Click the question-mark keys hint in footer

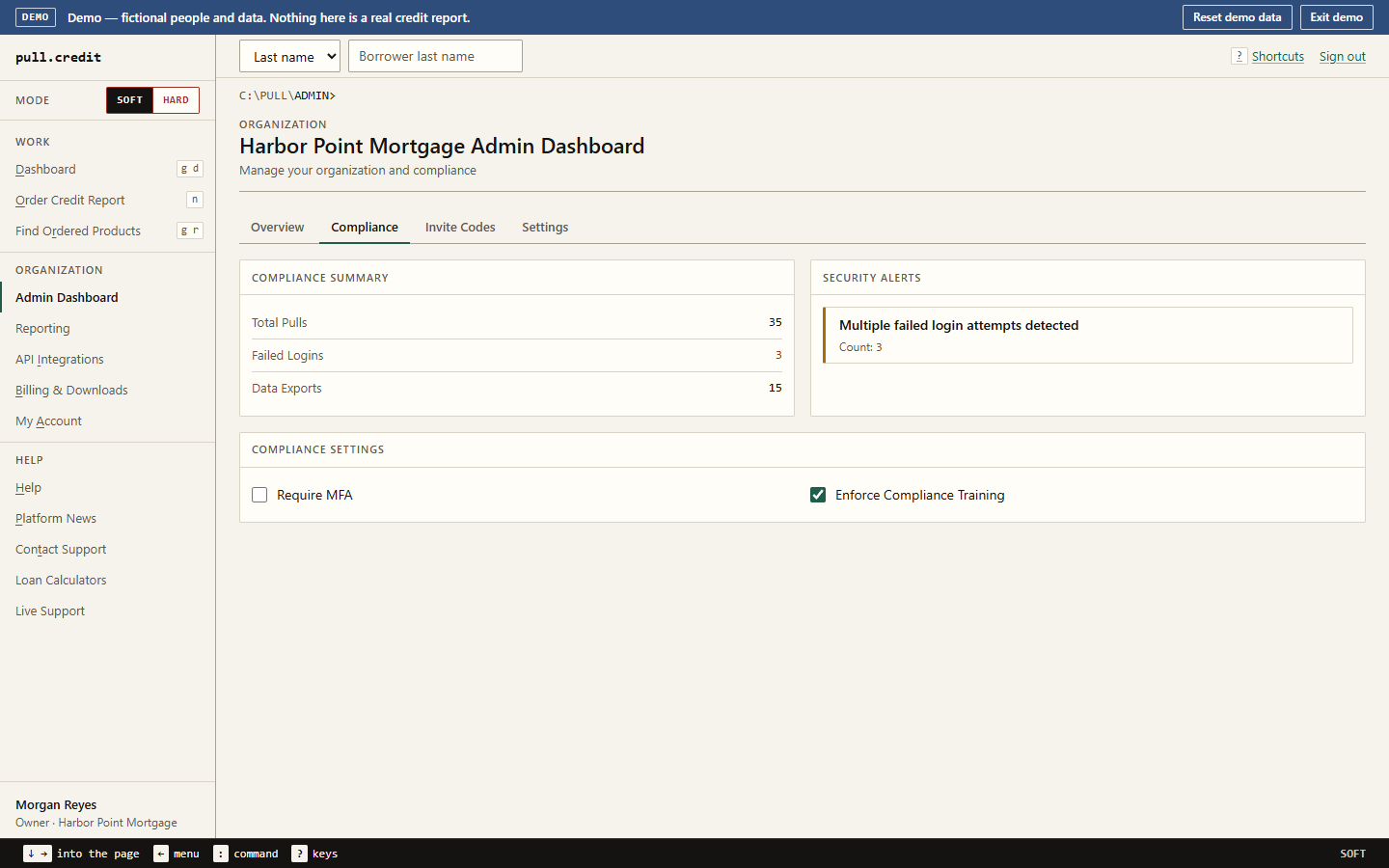pos(299,854)
